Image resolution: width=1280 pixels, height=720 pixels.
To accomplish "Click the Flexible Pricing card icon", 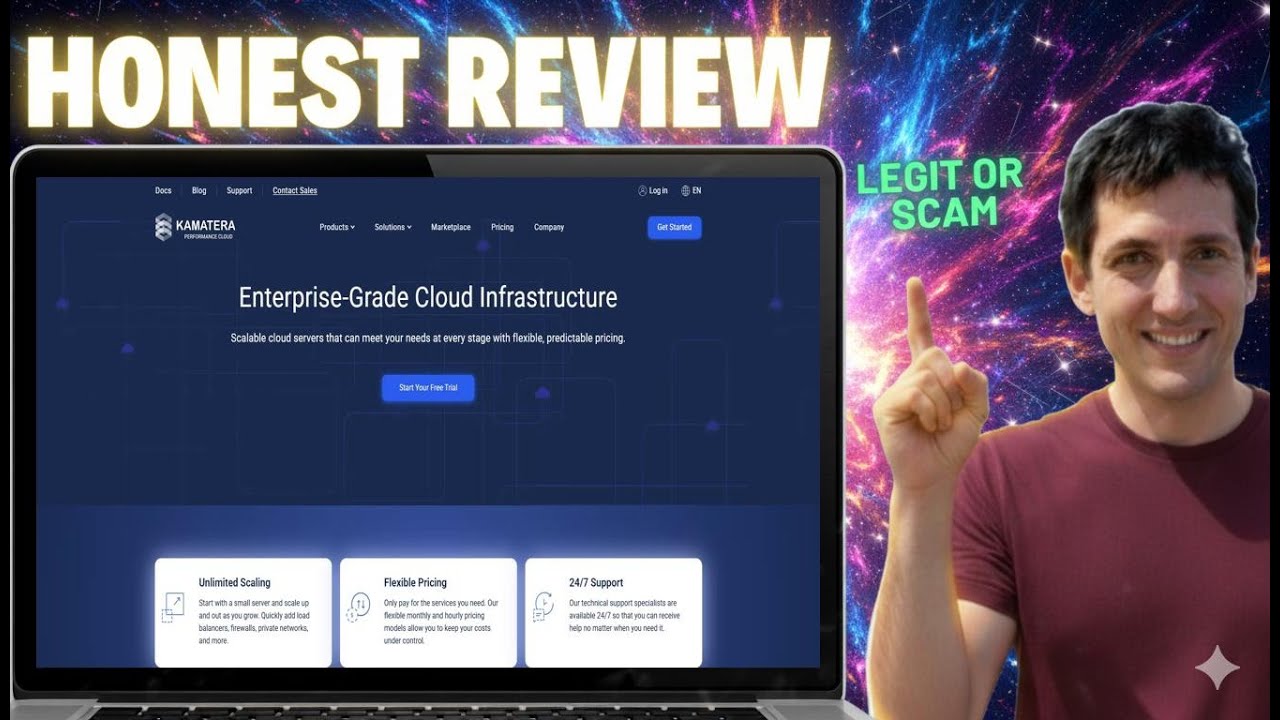I will pos(358,607).
